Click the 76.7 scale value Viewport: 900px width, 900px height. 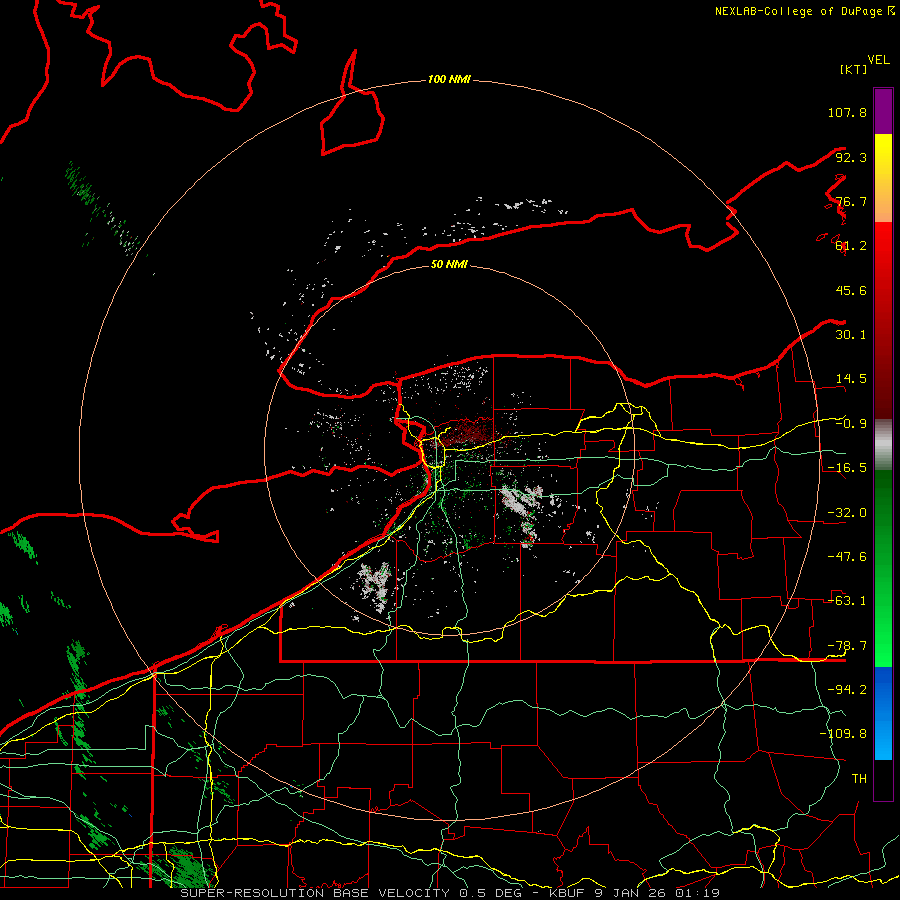(851, 201)
